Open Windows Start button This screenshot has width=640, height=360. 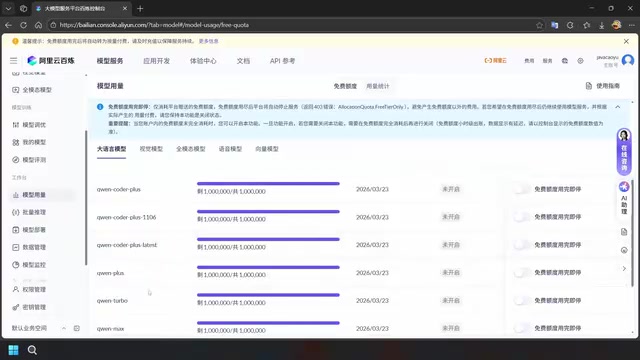(x=13, y=350)
